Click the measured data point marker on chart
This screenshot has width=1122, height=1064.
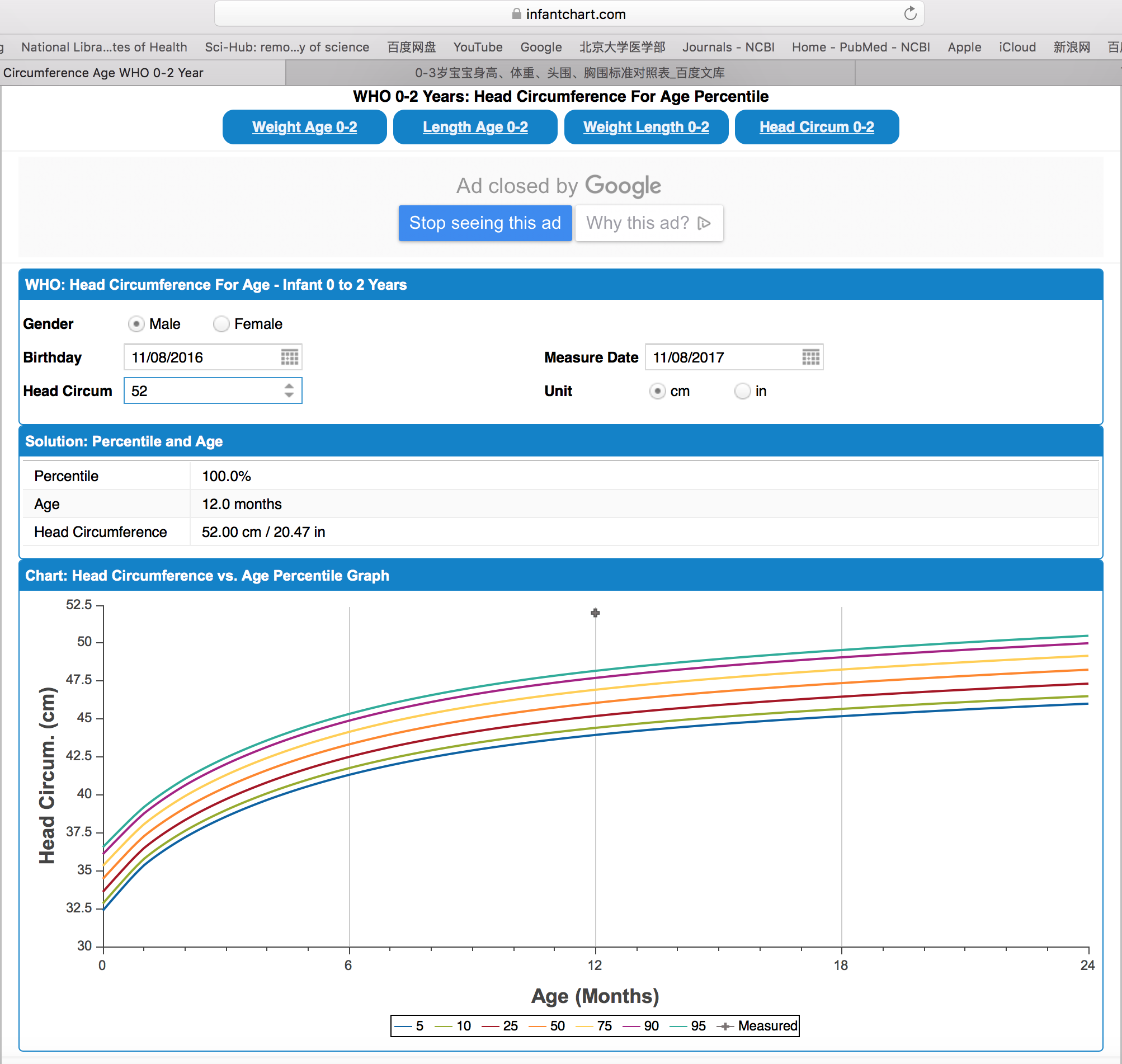595,613
